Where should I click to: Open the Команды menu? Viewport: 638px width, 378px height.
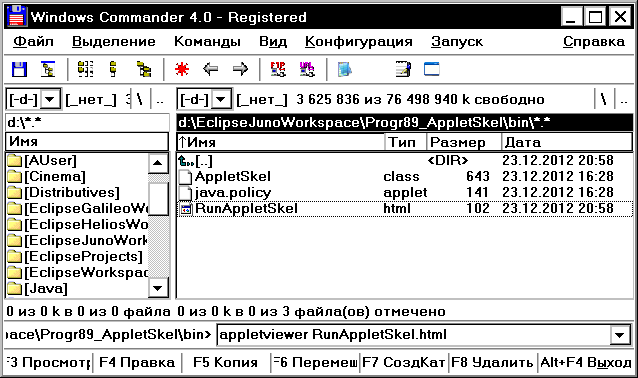pos(207,42)
